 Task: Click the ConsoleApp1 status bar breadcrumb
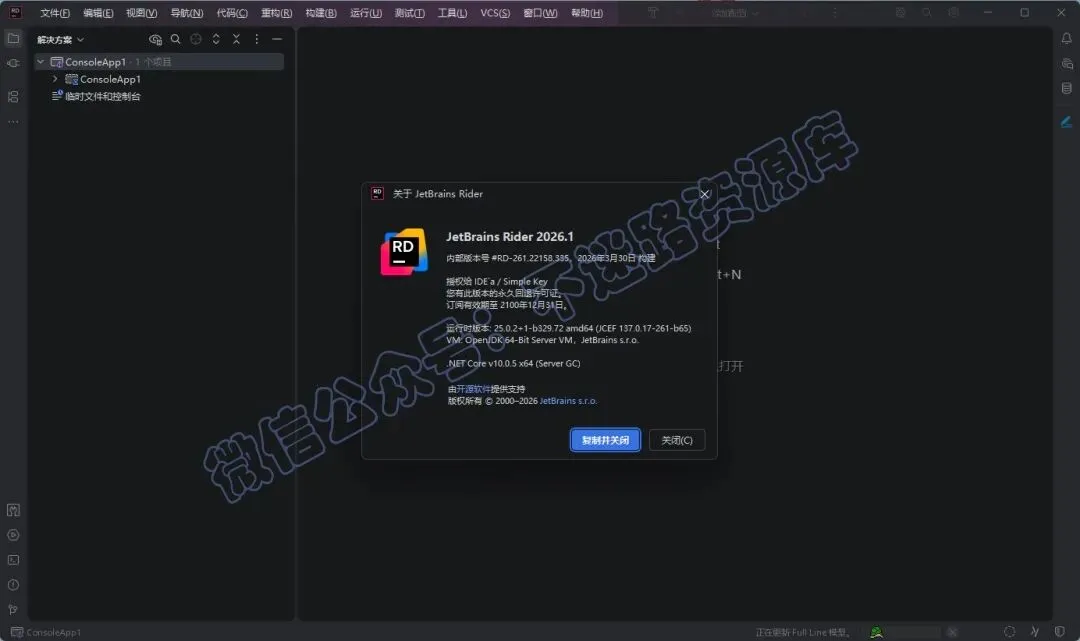point(46,632)
